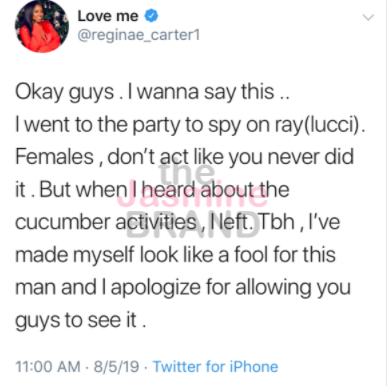Open the round profile avatar photo
Image resolution: width=387 pixels, height=386 pixels.
(41, 26)
